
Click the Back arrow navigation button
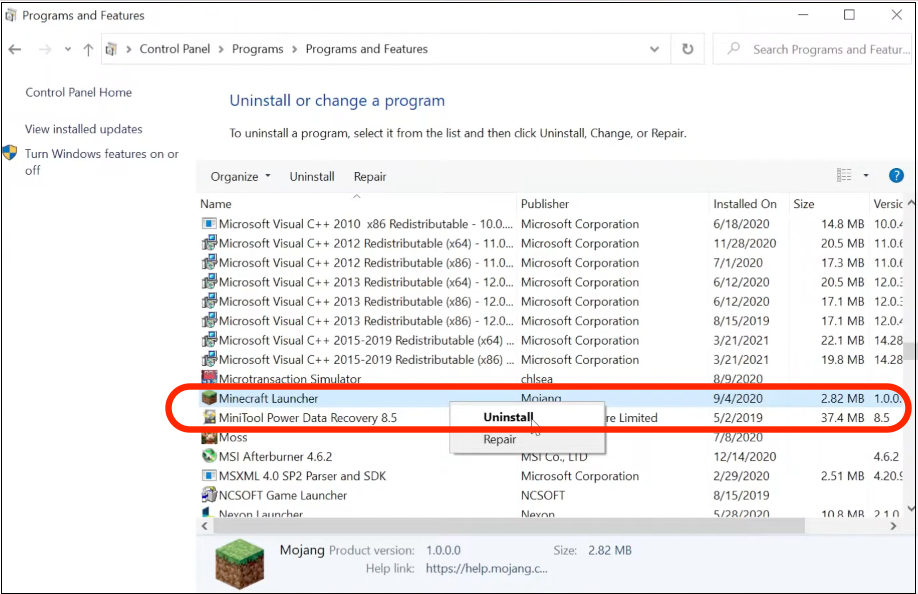point(16,49)
